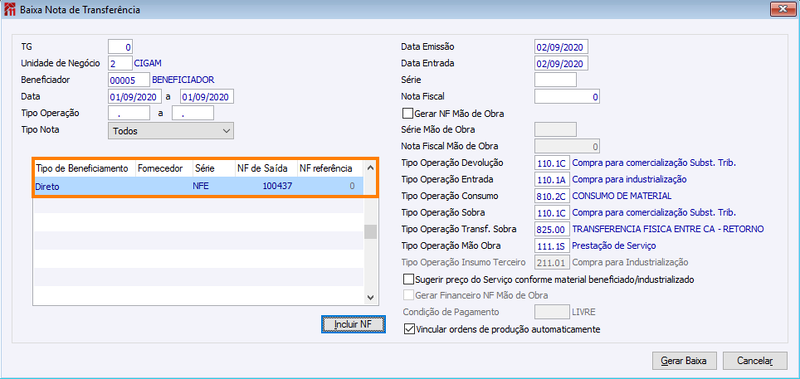Click Tipo Operação Sobra field 110.1C
Image resolution: width=800 pixels, height=379 pixels.
pyautogui.click(x=552, y=213)
